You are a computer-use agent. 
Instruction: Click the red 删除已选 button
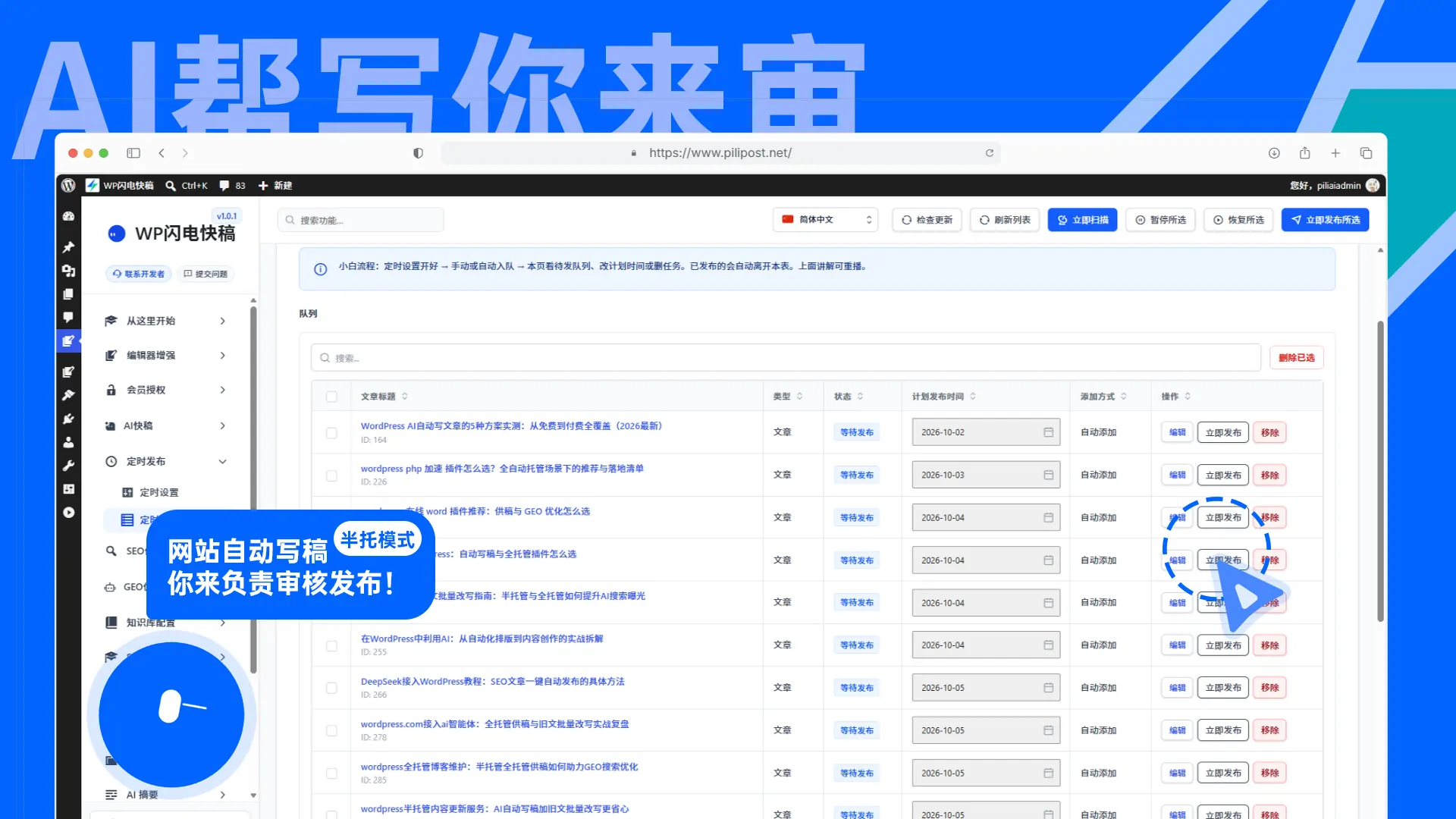point(1297,358)
